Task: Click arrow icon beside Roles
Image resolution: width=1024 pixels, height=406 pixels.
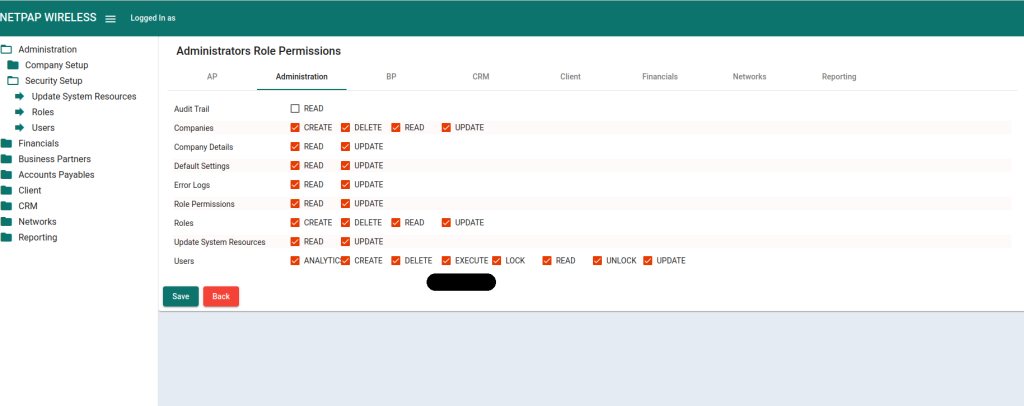Action: (20, 112)
